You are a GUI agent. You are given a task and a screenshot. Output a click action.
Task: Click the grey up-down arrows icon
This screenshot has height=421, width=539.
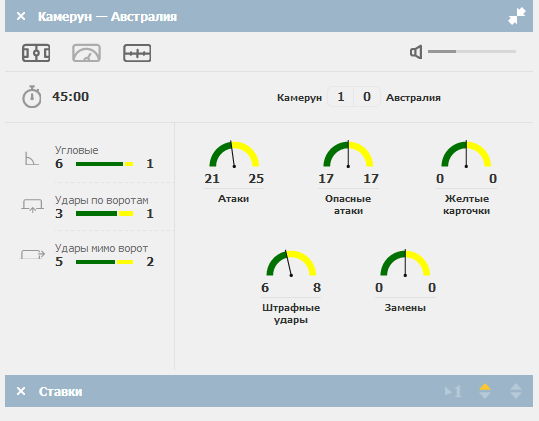coord(516,391)
